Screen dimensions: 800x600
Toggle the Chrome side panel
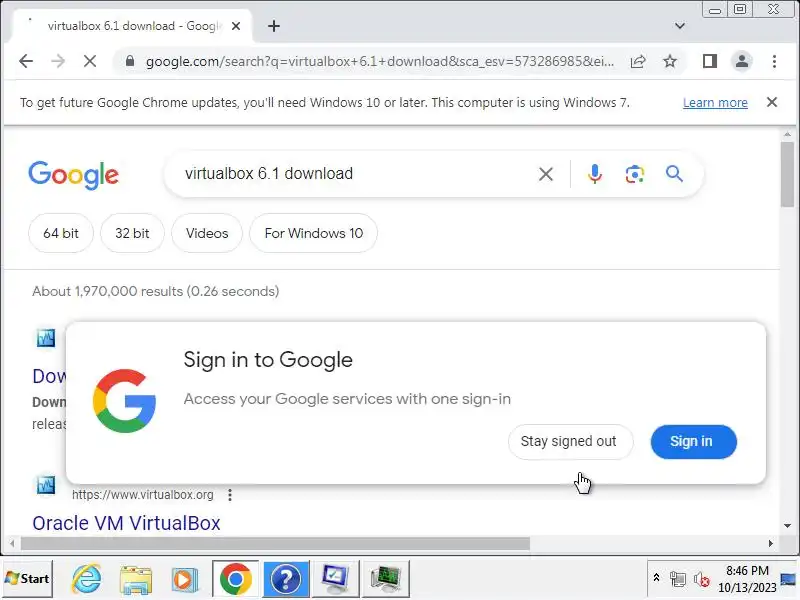pos(710,62)
